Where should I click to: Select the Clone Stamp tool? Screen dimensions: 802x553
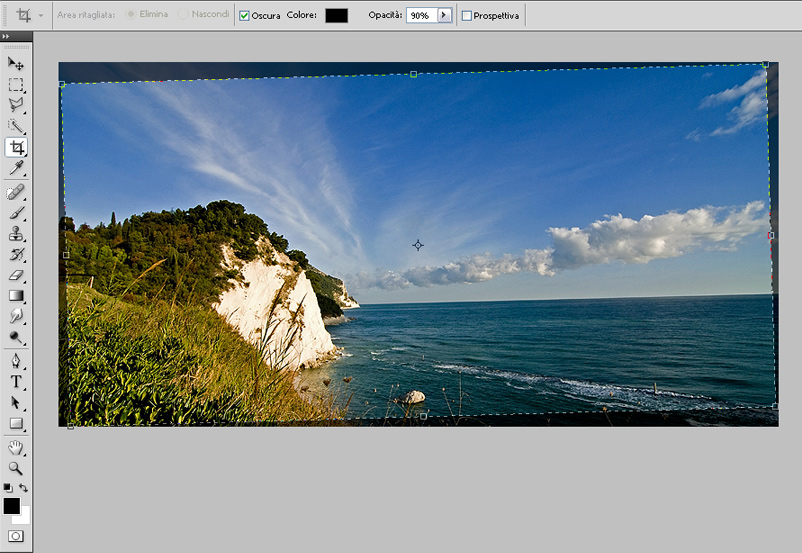(x=16, y=234)
